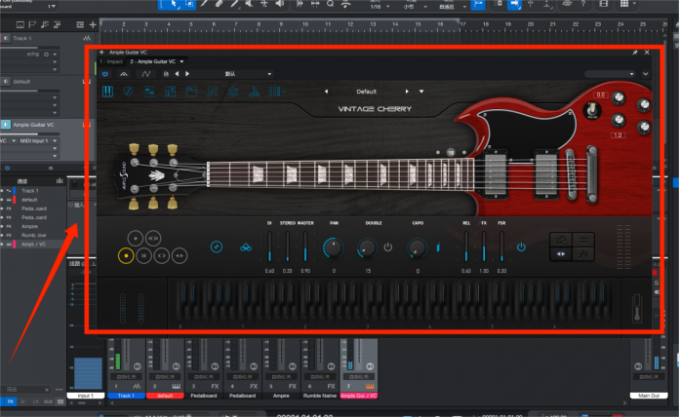The width and height of the screenshot is (680, 417).
Task: Pin the Ample Guitar VC plugin window
Action: (634, 51)
